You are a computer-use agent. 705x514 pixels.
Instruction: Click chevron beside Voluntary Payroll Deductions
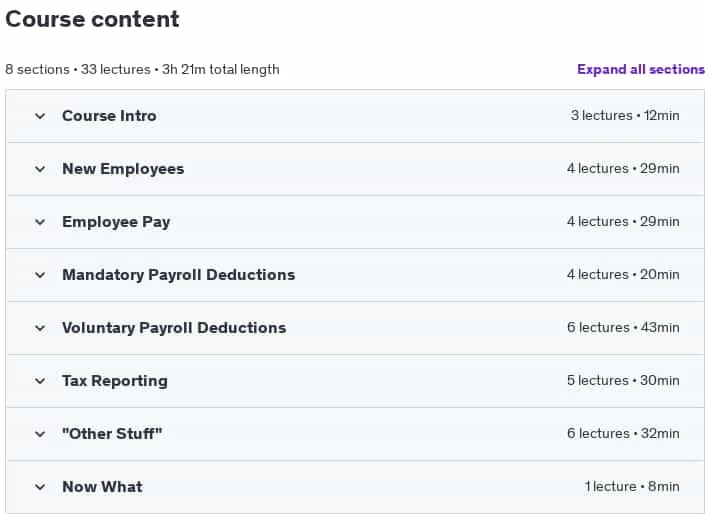click(x=40, y=328)
